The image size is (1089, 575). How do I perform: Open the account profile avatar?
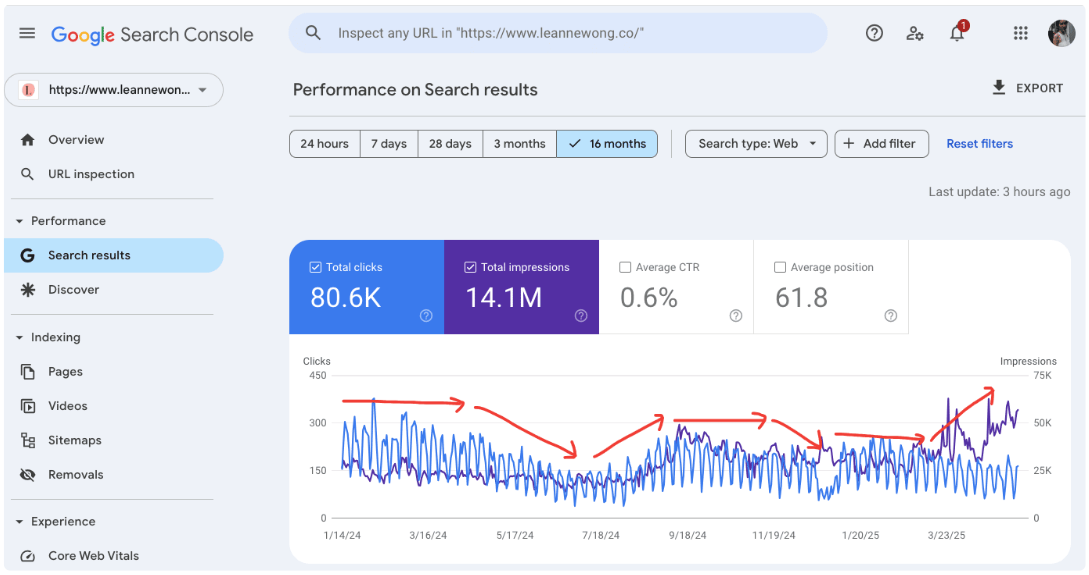[x=1061, y=33]
